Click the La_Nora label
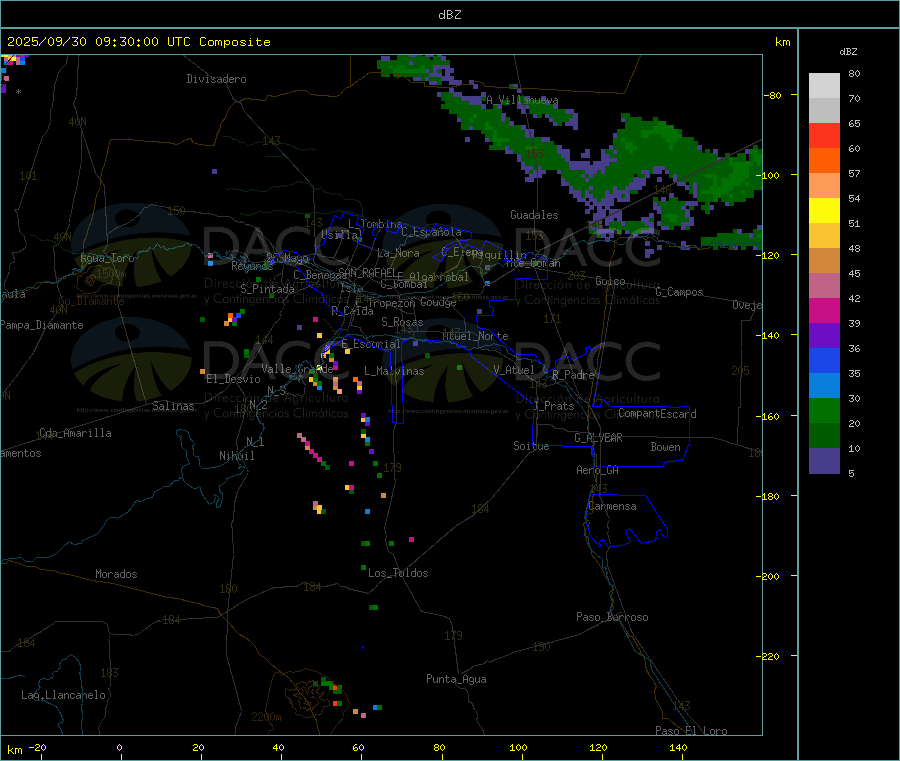 [x=398, y=254]
